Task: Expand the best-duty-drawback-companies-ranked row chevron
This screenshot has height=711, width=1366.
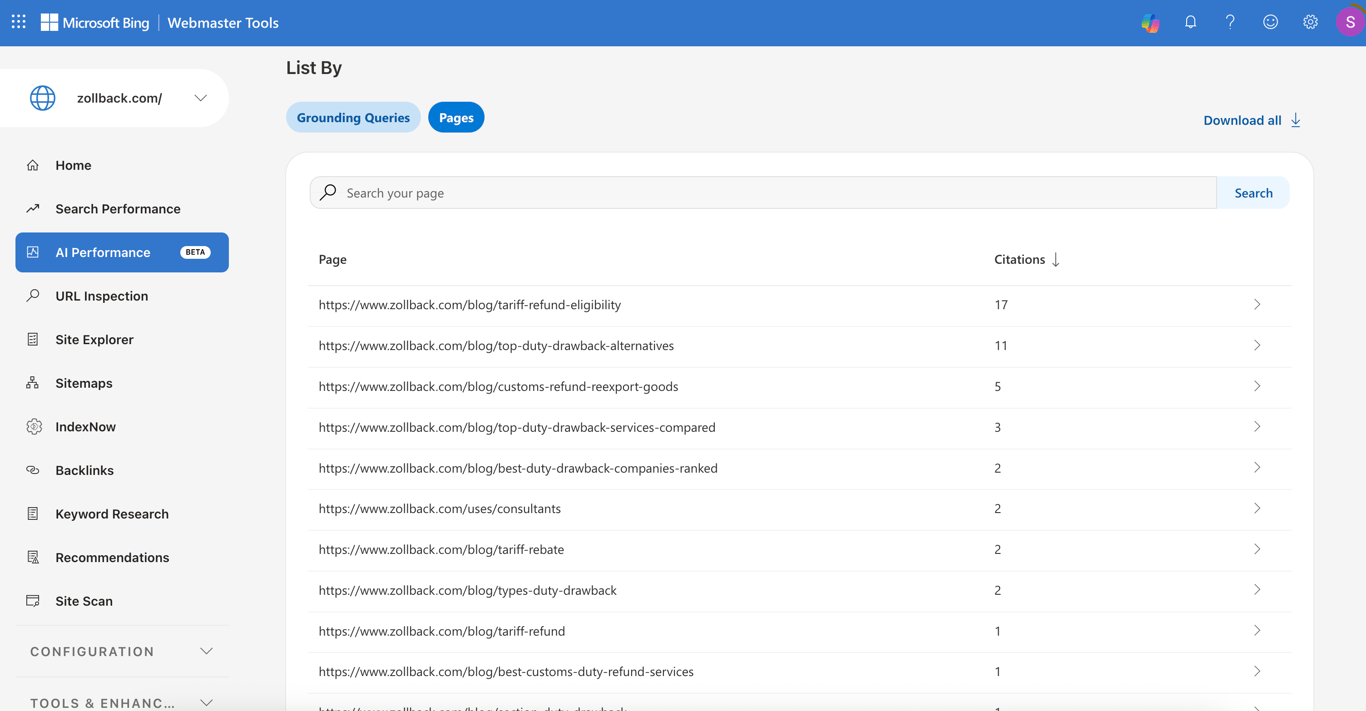Action: tap(1257, 467)
